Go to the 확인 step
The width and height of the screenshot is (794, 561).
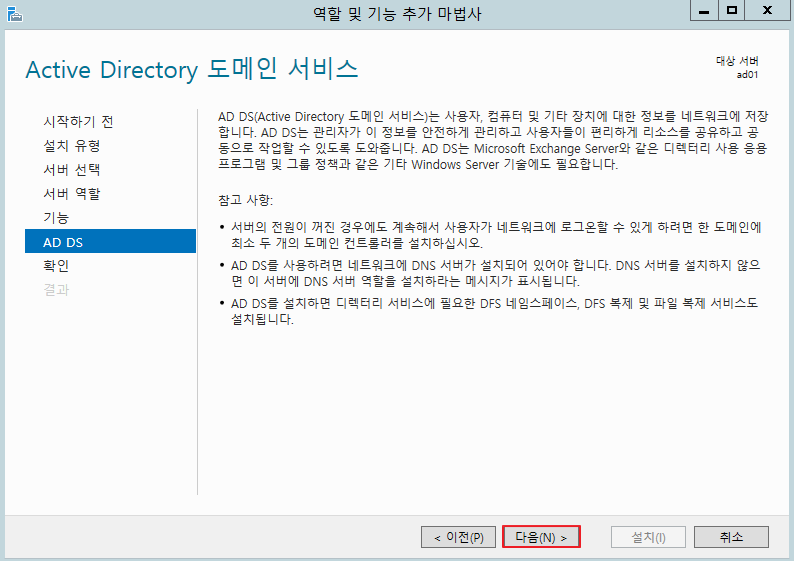pyautogui.click(x=56, y=266)
